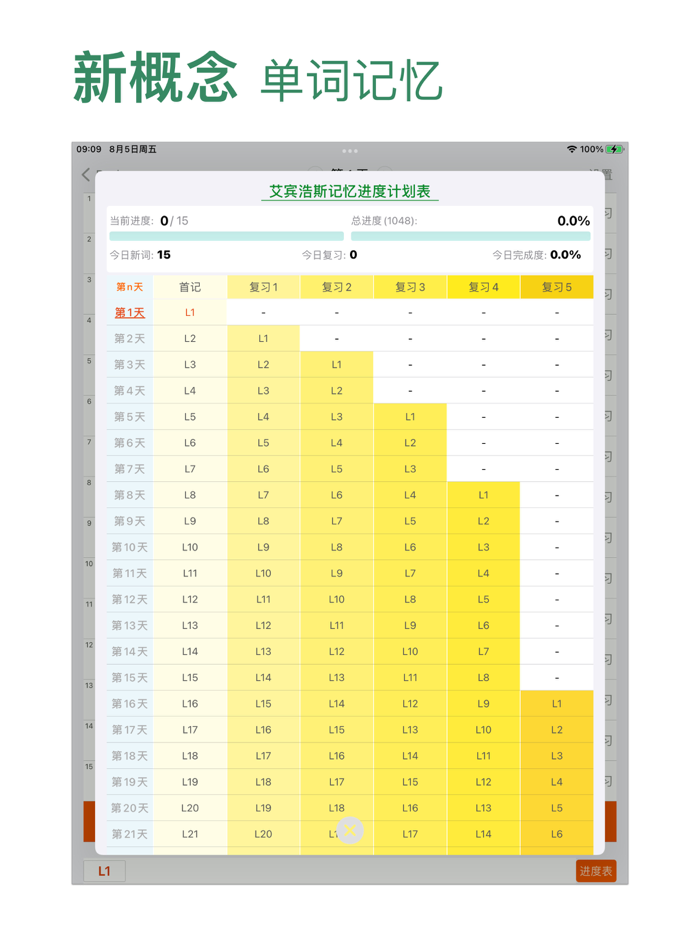Open the 进度表 button

[x=596, y=871]
